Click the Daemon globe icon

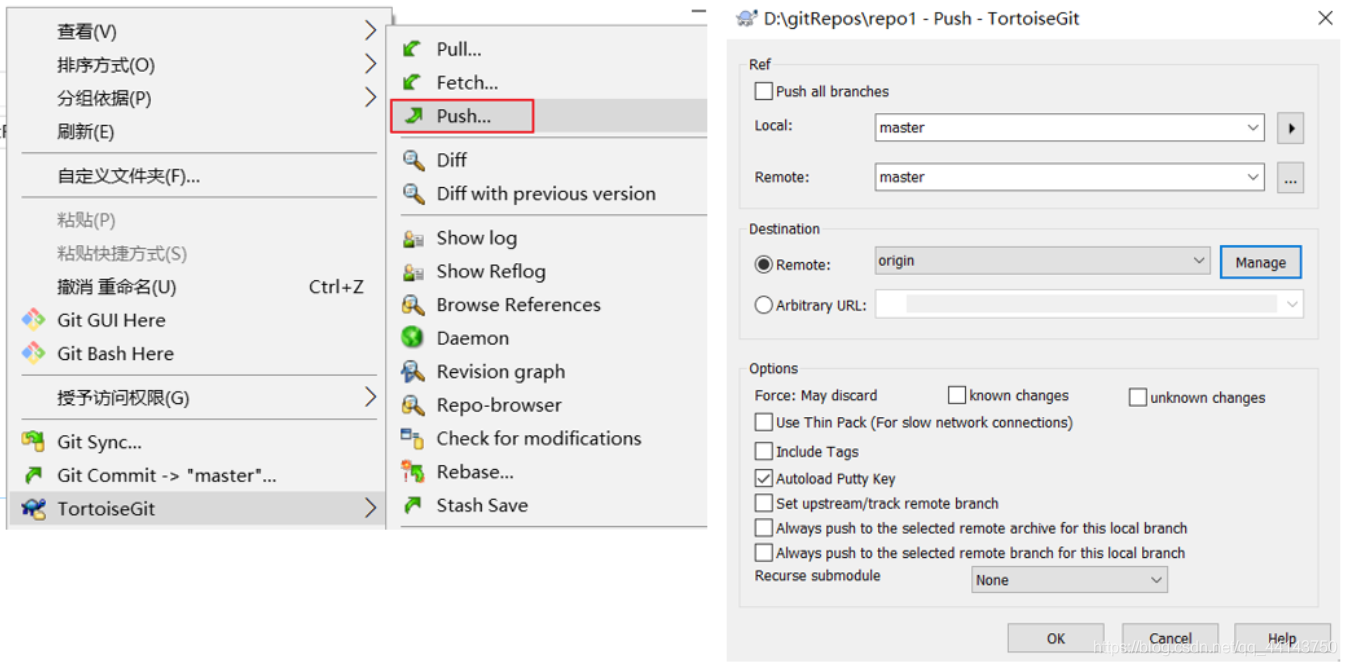point(412,338)
